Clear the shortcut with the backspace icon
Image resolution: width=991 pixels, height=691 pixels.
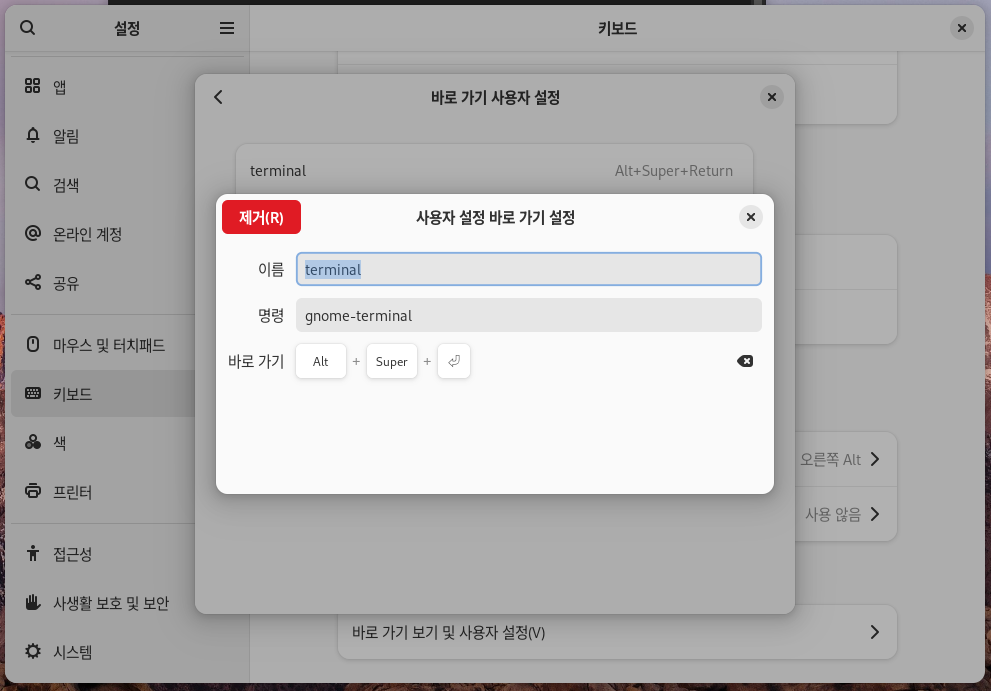click(745, 361)
